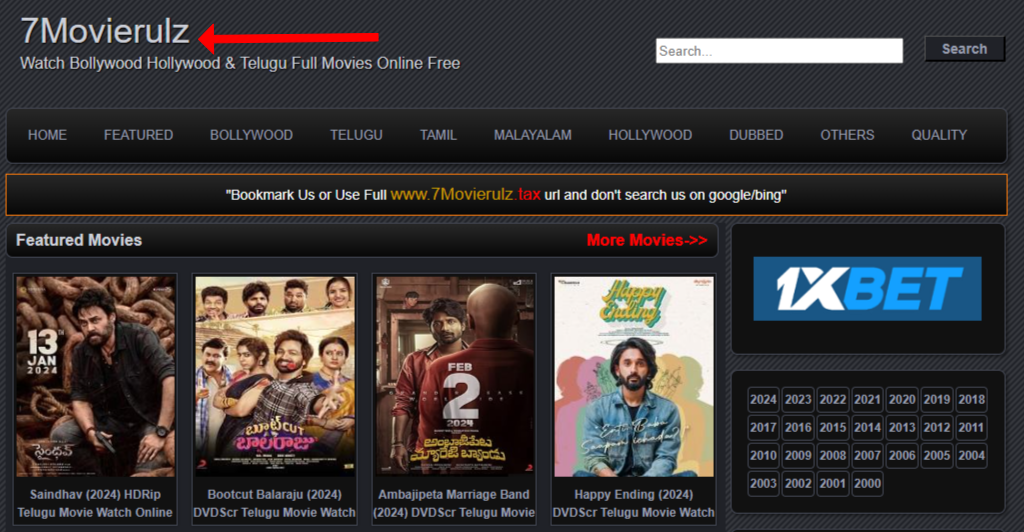Open the FEATURED menu item
The width and height of the screenshot is (1024, 532).
pos(138,135)
